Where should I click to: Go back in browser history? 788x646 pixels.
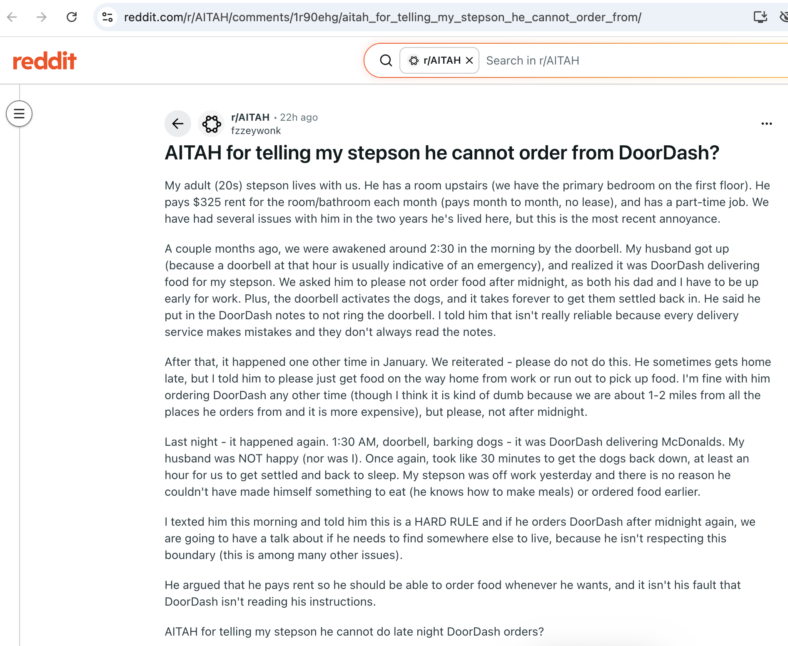point(12,17)
